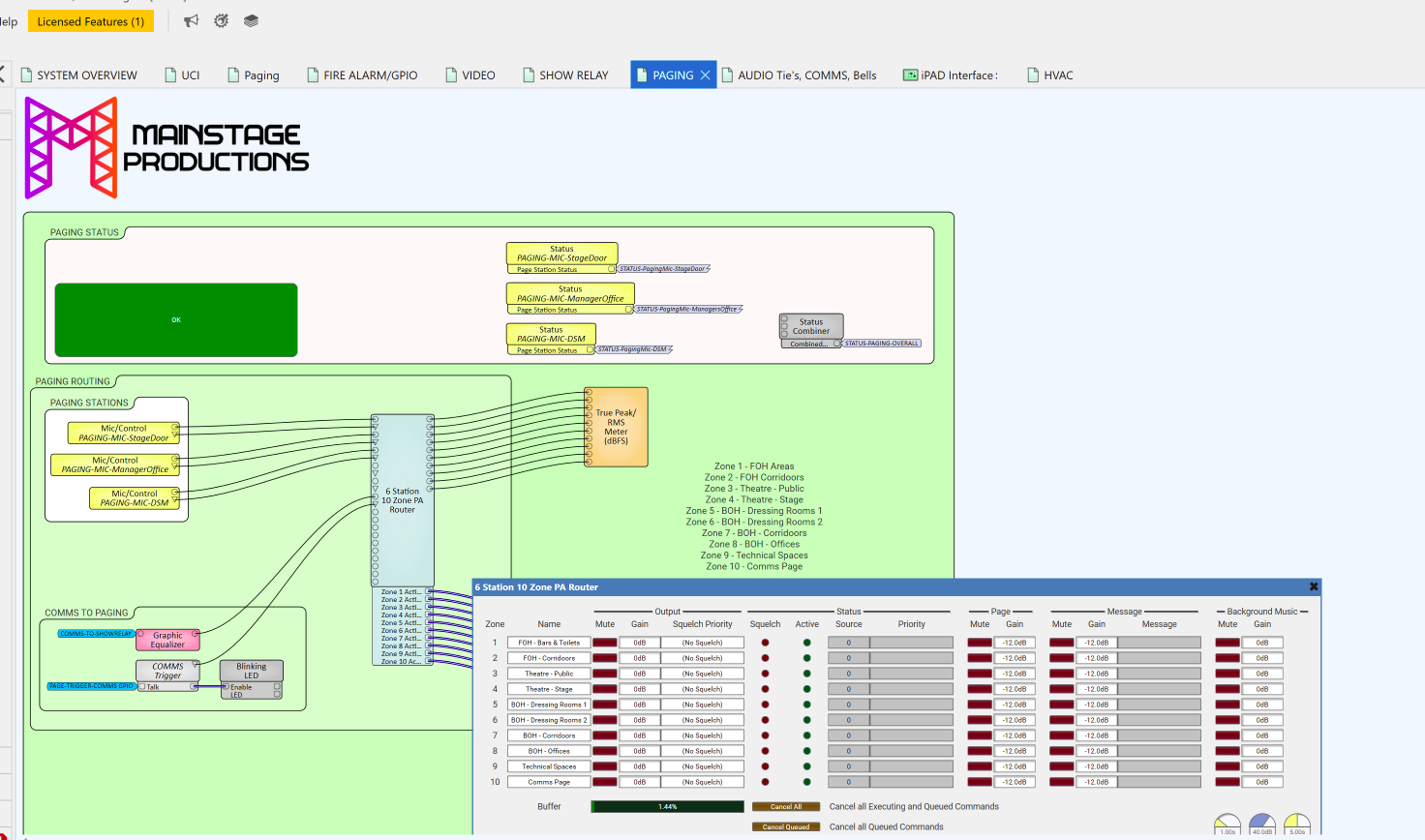Open Squelch Priority dropdown for zone 6 BOH - Dressing Rooms 2
Screen dimensions: 1425x840
[x=702, y=720]
